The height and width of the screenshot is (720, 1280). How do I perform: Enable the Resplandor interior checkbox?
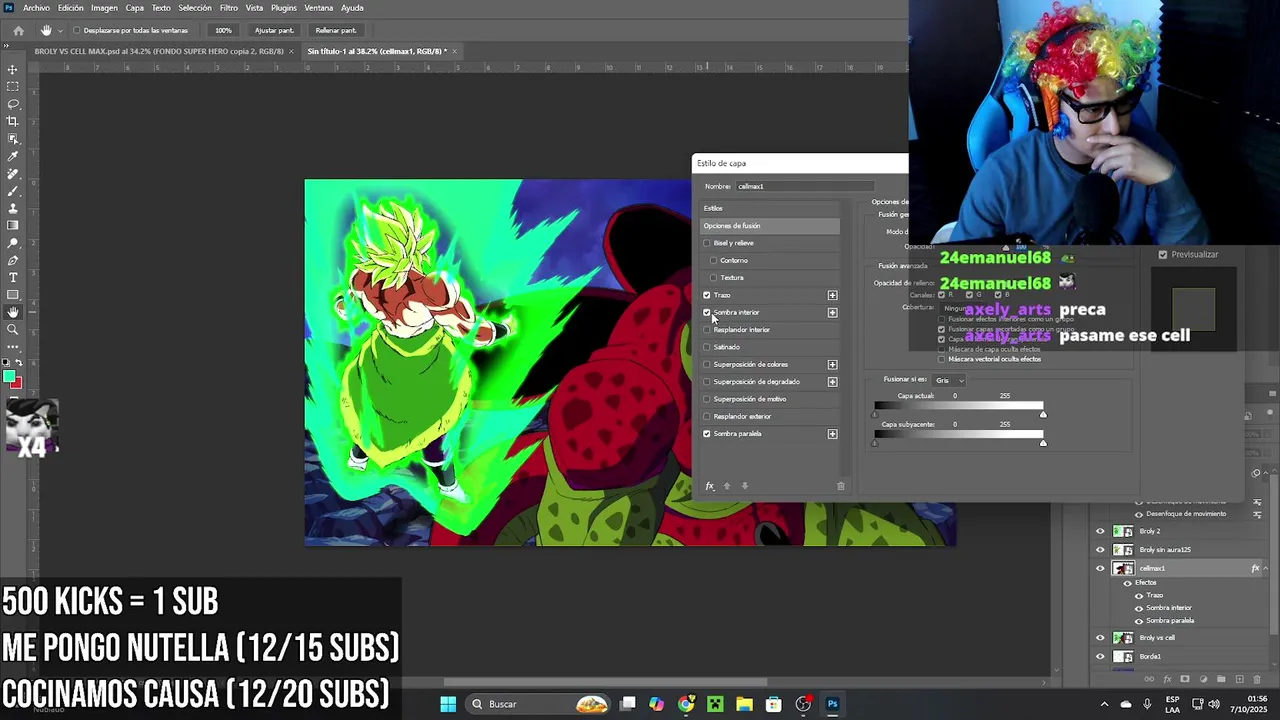707,330
